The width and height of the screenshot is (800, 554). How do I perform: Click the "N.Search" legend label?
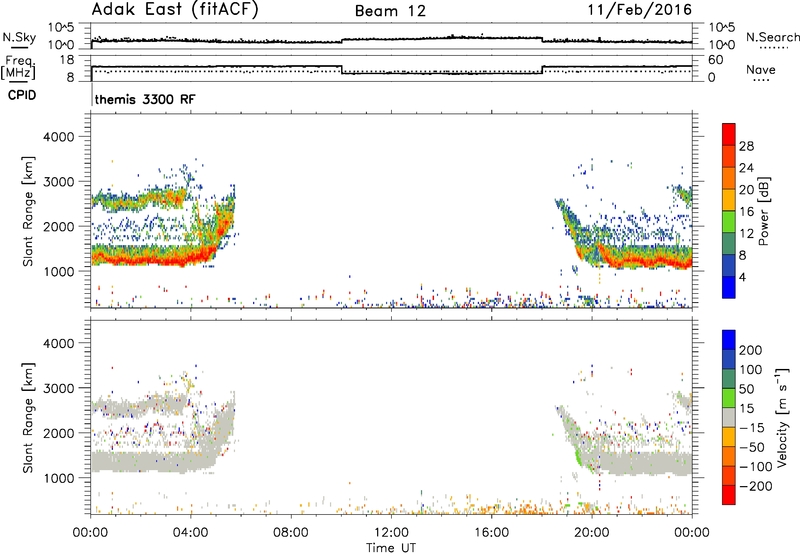[772, 37]
